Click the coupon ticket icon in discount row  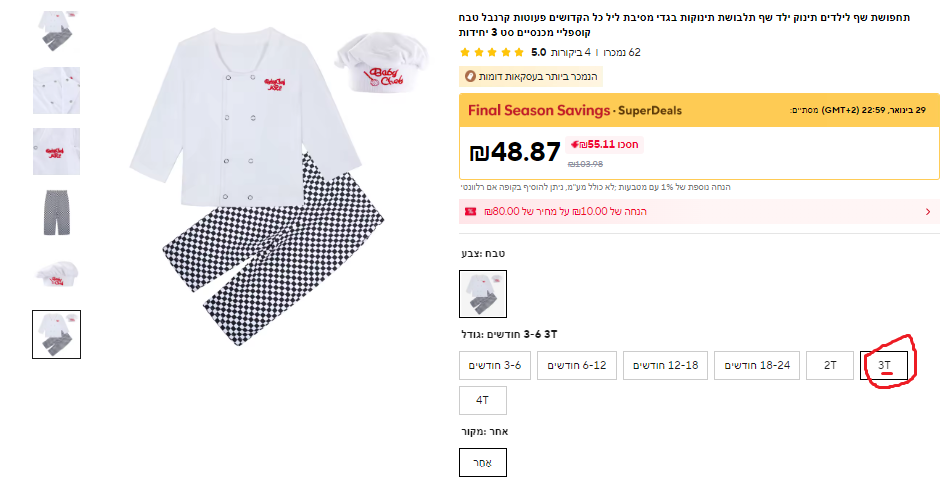coord(470,212)
